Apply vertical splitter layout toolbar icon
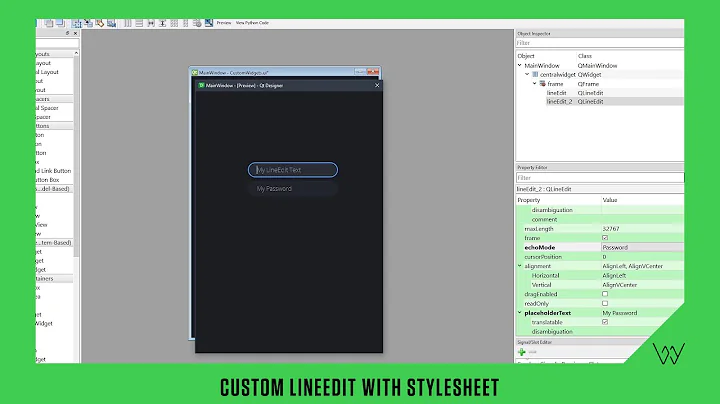The height and width of the screenshot is (404, 720). click(163, 23)
